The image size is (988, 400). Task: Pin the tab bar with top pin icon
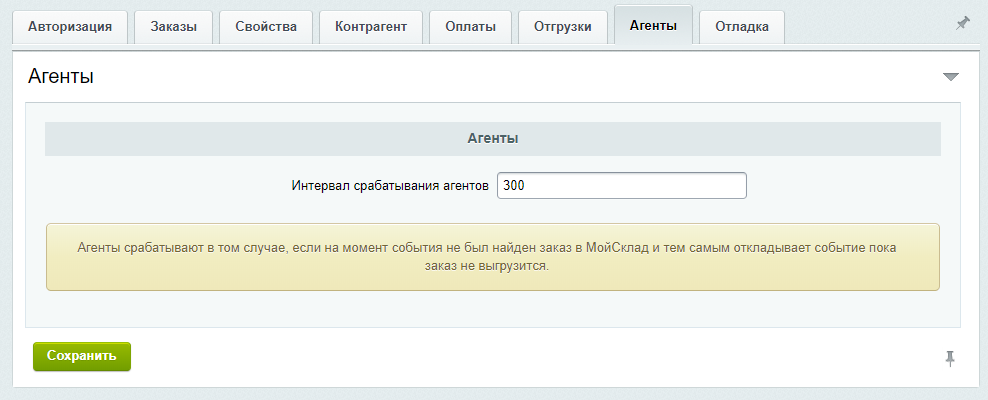click(x=962, y=24)
